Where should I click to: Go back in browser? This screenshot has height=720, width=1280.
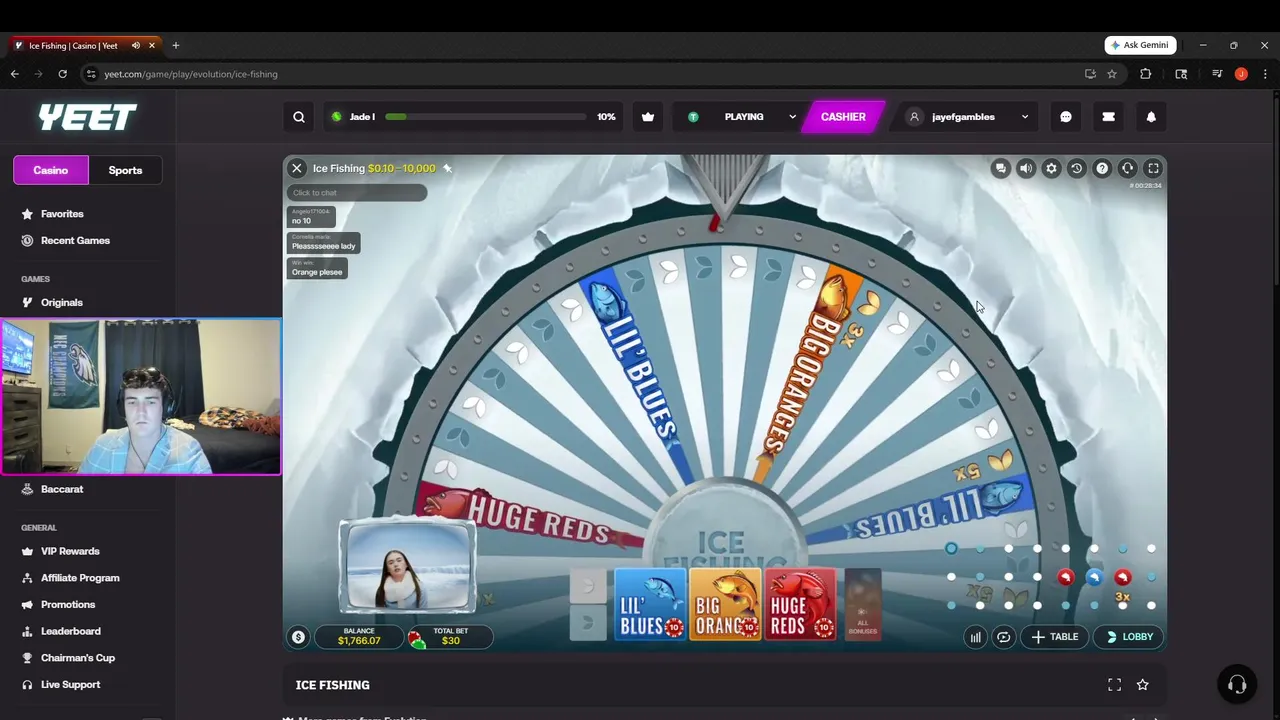pyautogui.click(x=15, y=74)
